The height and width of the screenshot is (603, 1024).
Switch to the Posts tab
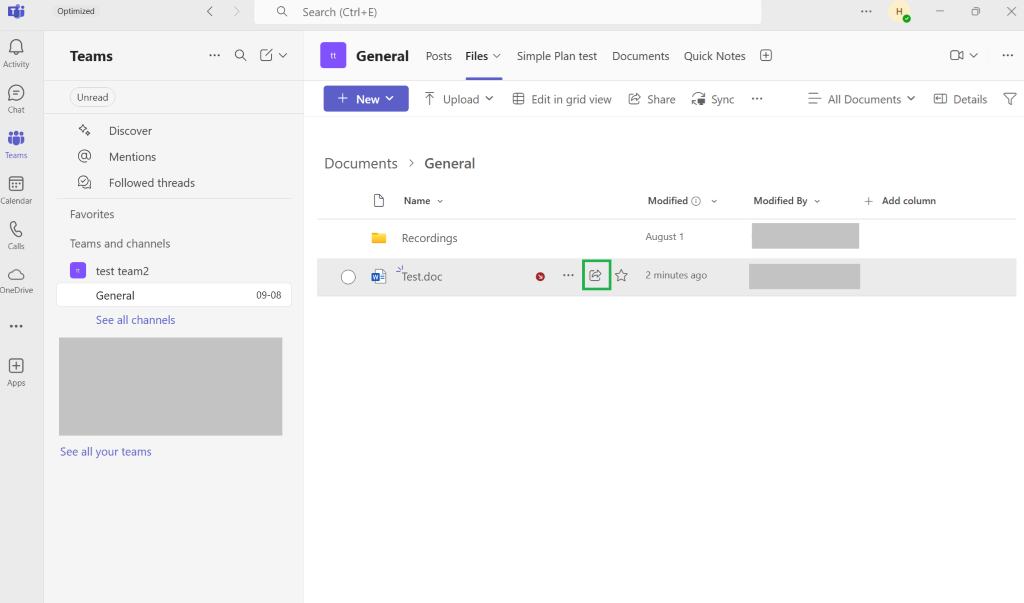(439, 56)
